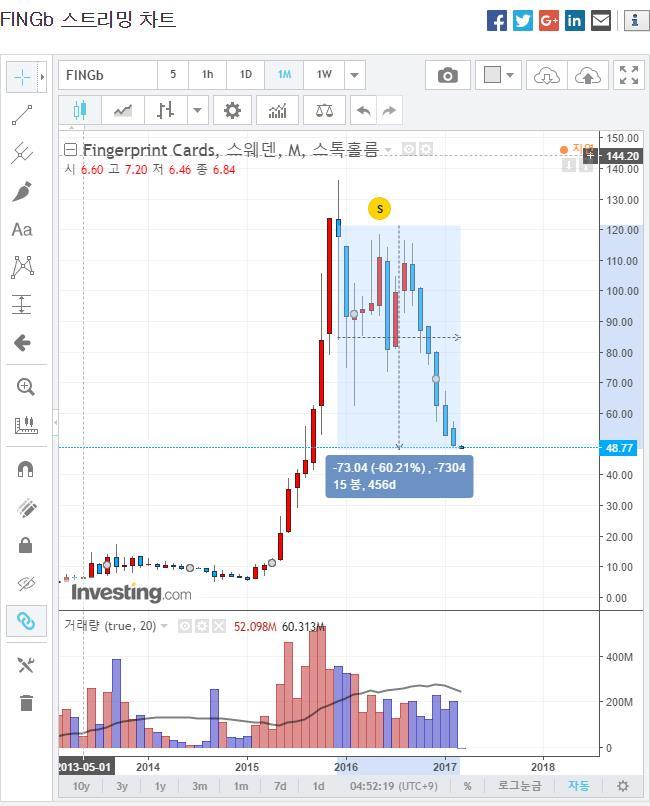The image size is (650, 806).
Task: Remove drawings with the trash icon
Action: click(x=26, y=702)
